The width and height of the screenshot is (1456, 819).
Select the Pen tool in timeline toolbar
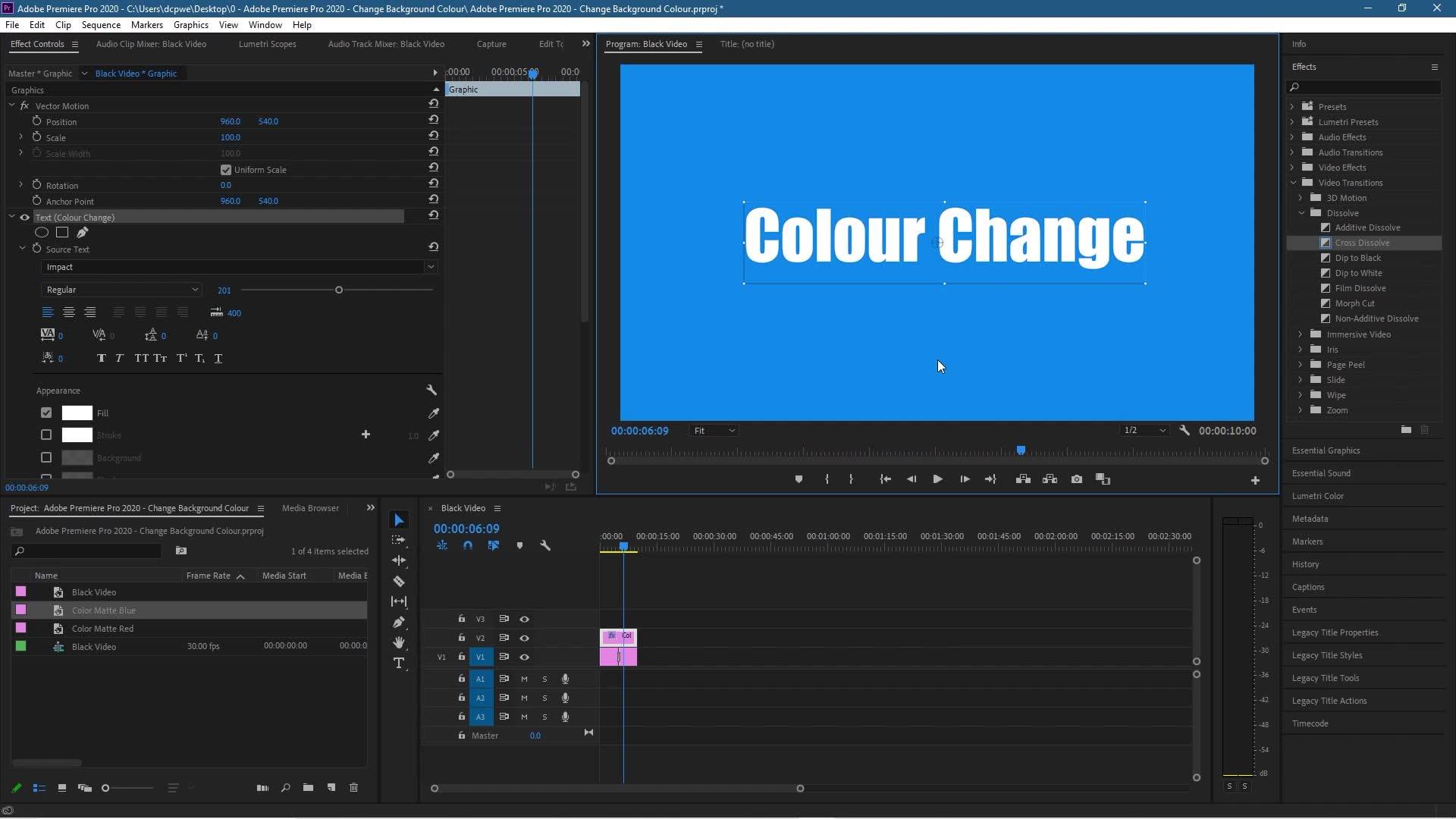tap(399, 623)
